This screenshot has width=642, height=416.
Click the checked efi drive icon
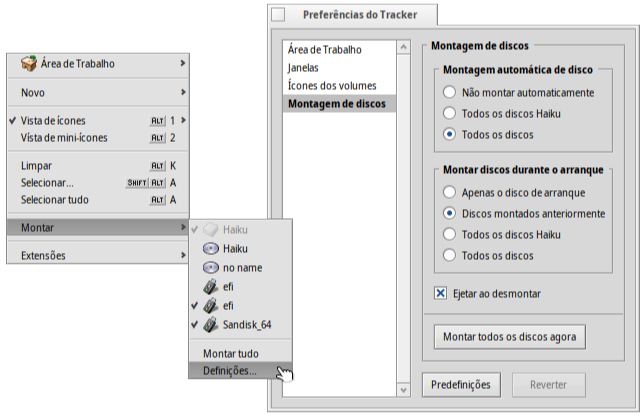[210, 305]
